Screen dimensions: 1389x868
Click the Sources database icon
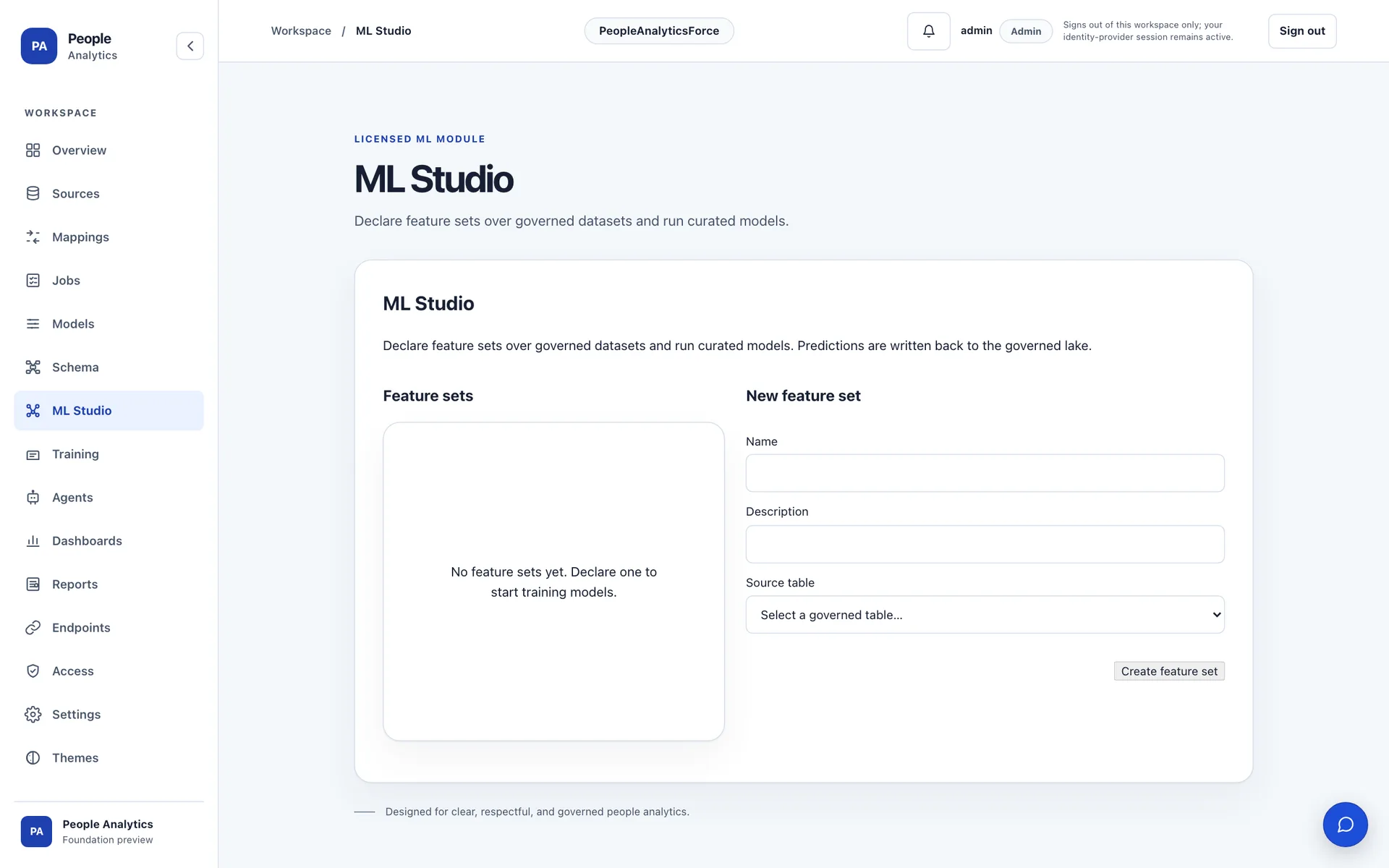(x=33, y=193)
